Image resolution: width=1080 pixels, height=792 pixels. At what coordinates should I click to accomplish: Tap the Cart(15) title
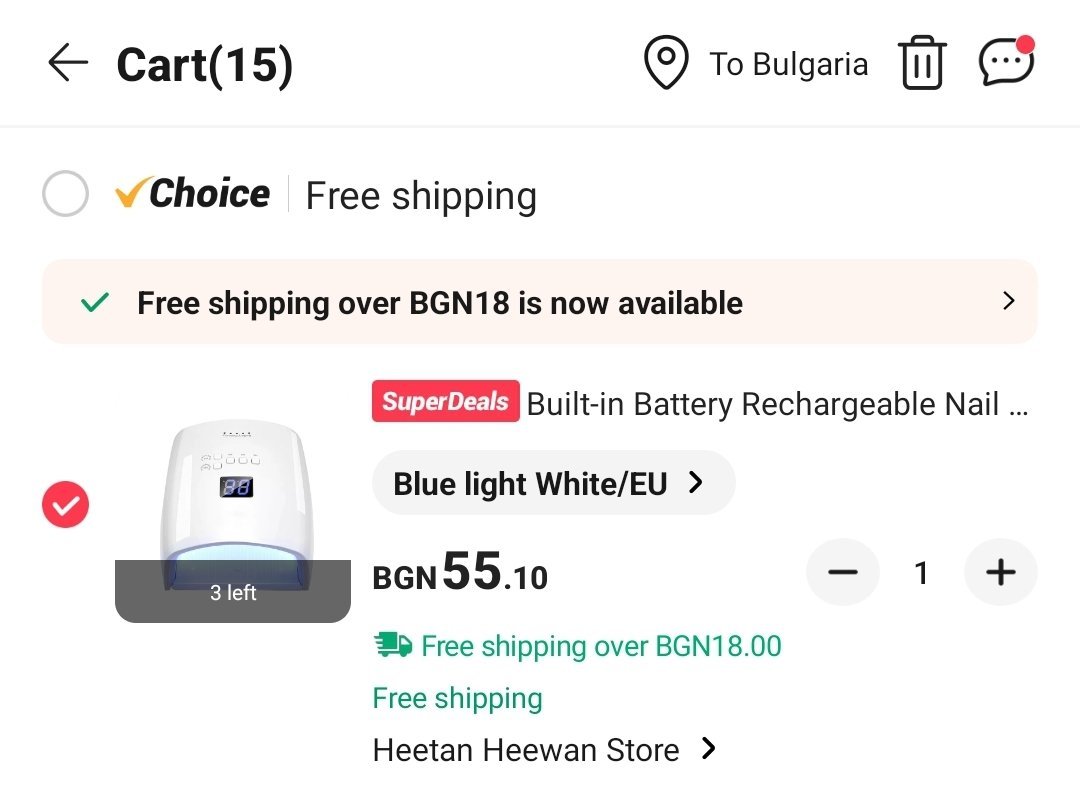(x=204, y=65)
